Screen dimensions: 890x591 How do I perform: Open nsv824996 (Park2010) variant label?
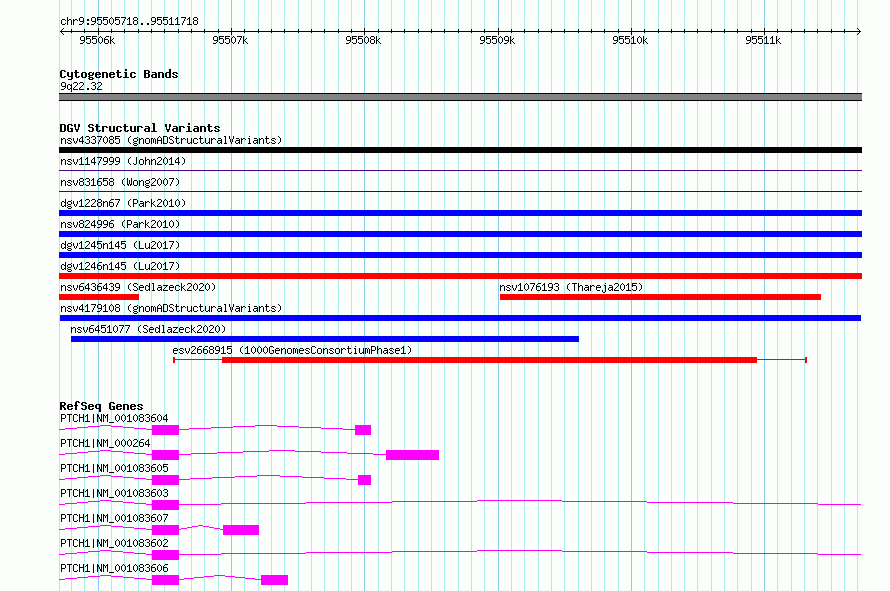click(x=120, y=224)
